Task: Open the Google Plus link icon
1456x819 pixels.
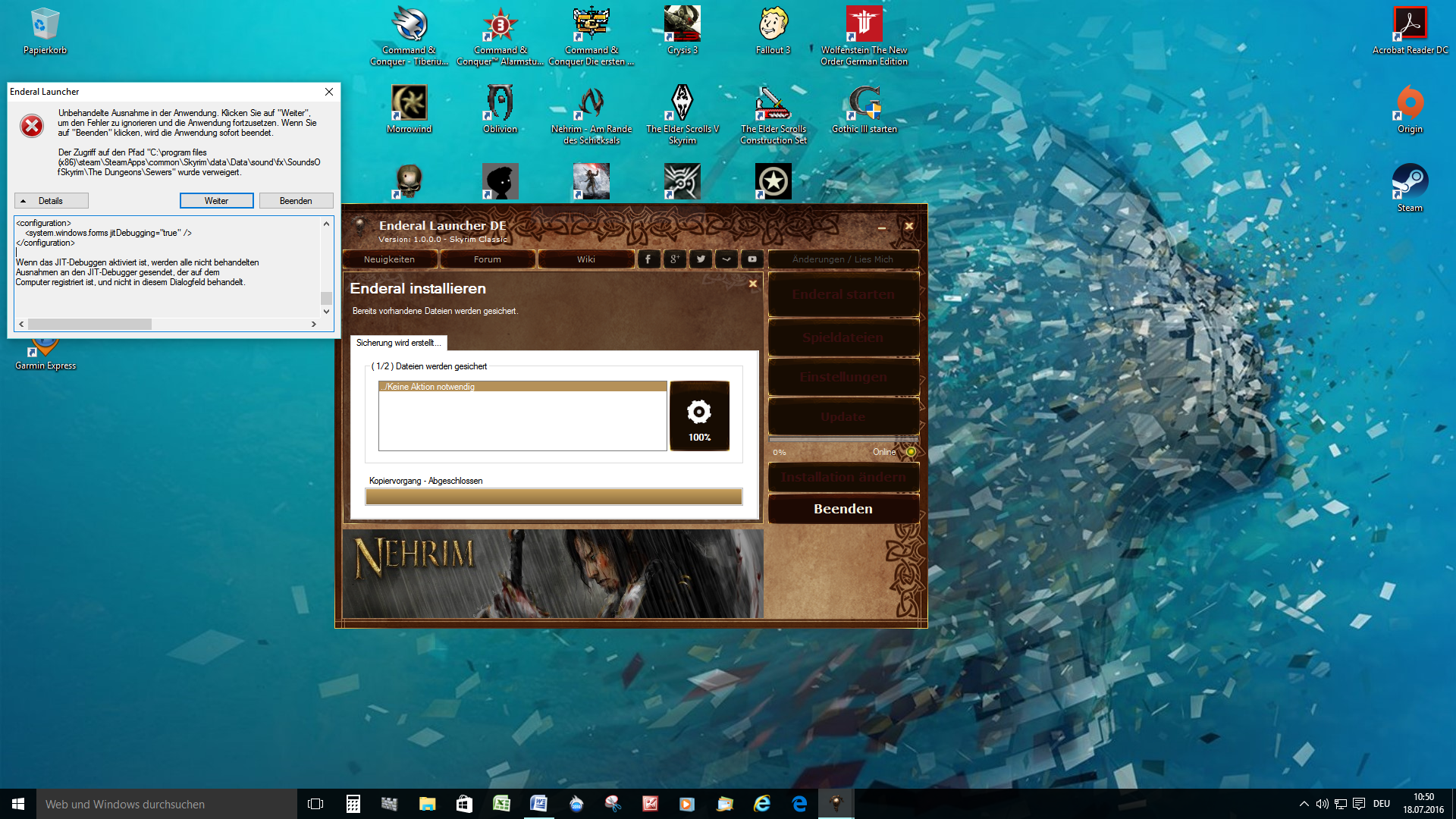Action: 674,259
